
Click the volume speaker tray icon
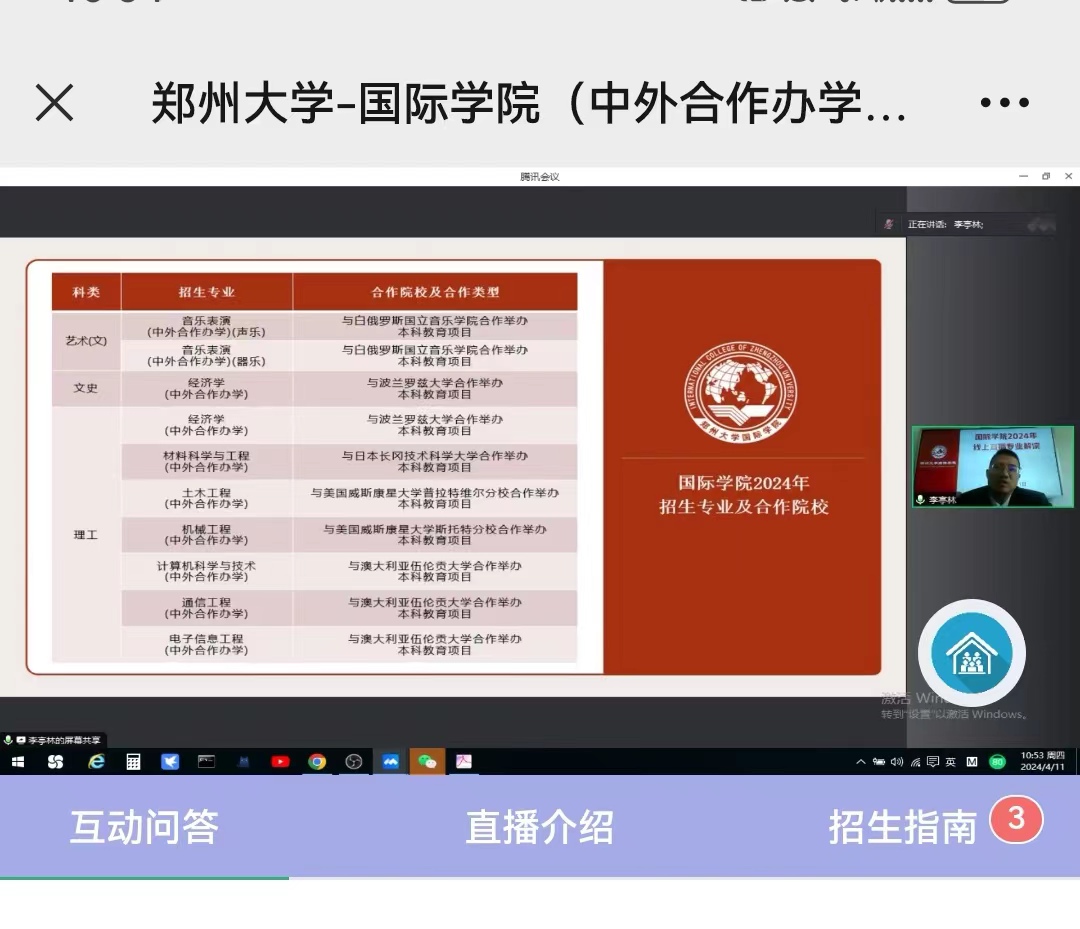coord(897,762)
